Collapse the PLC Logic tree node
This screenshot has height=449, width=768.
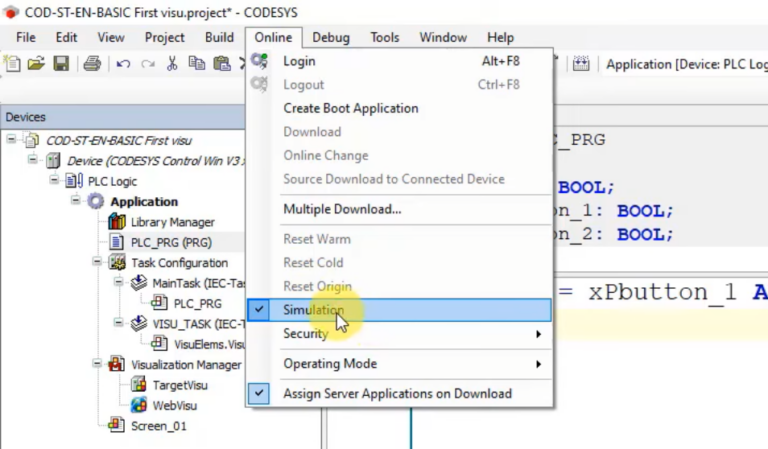54,181
